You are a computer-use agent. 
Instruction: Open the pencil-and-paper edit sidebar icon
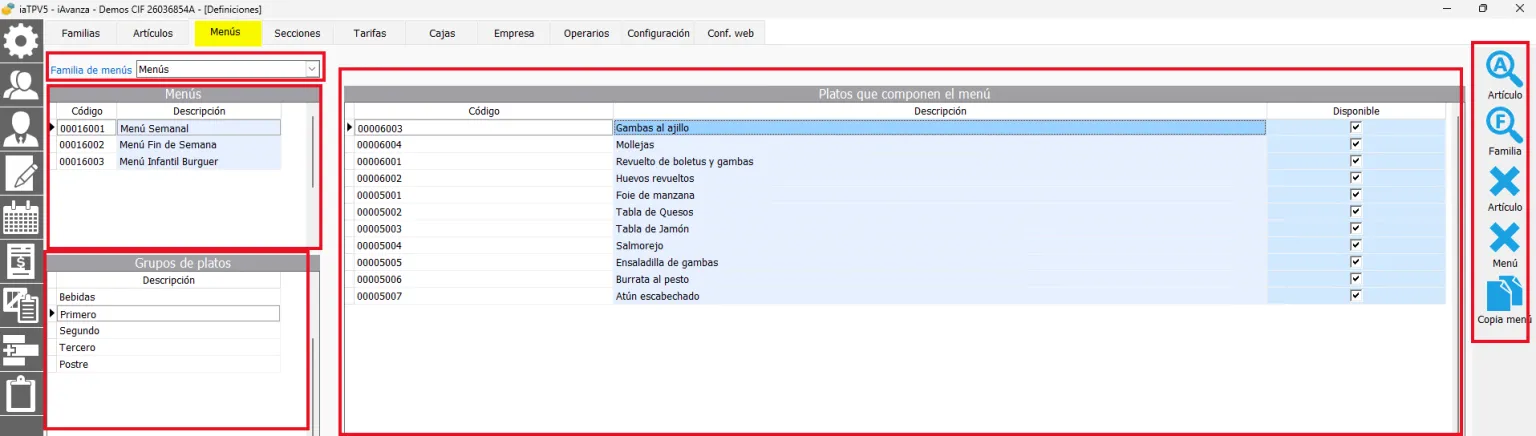pyautogui.click(x=21, y=173)
